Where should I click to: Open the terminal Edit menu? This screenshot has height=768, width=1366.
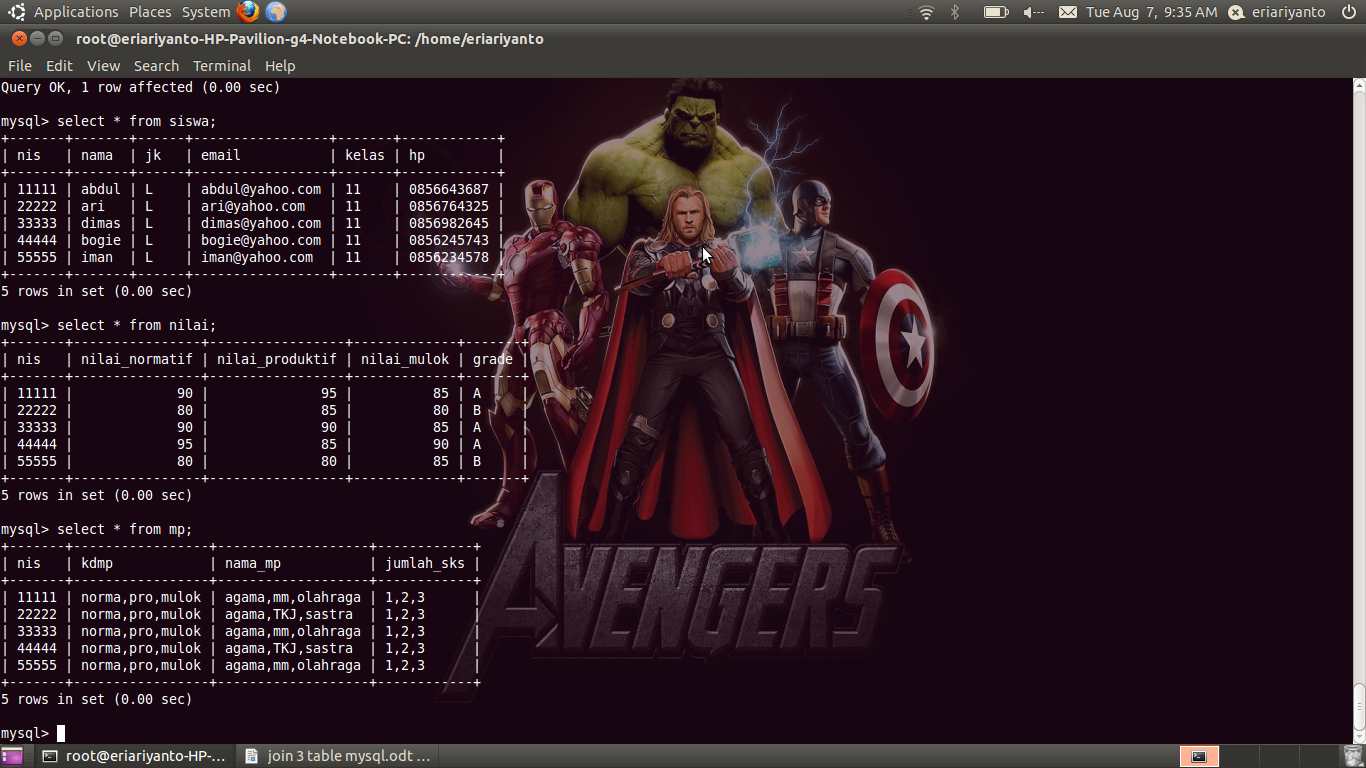tap(59, 66)
